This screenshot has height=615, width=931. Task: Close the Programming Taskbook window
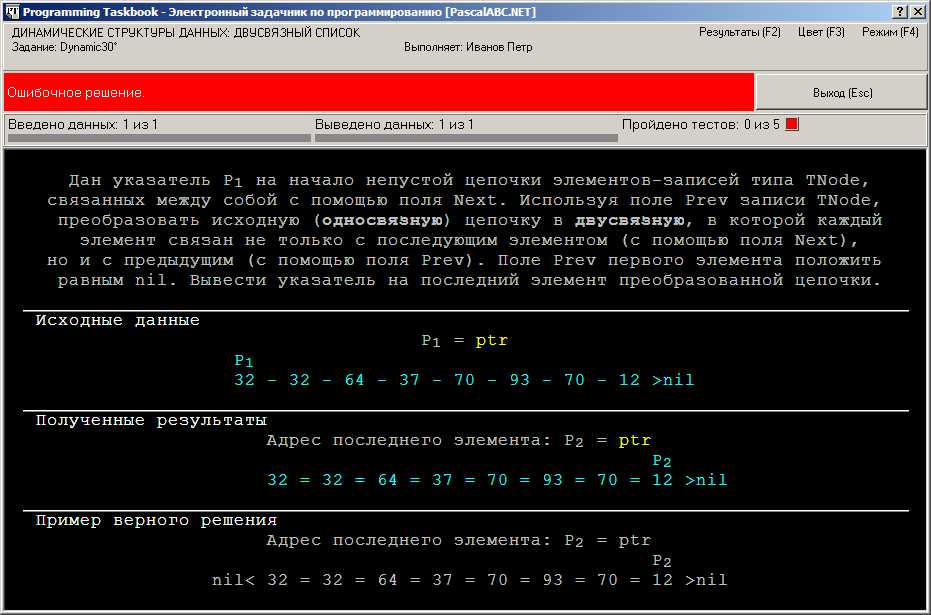917,12
